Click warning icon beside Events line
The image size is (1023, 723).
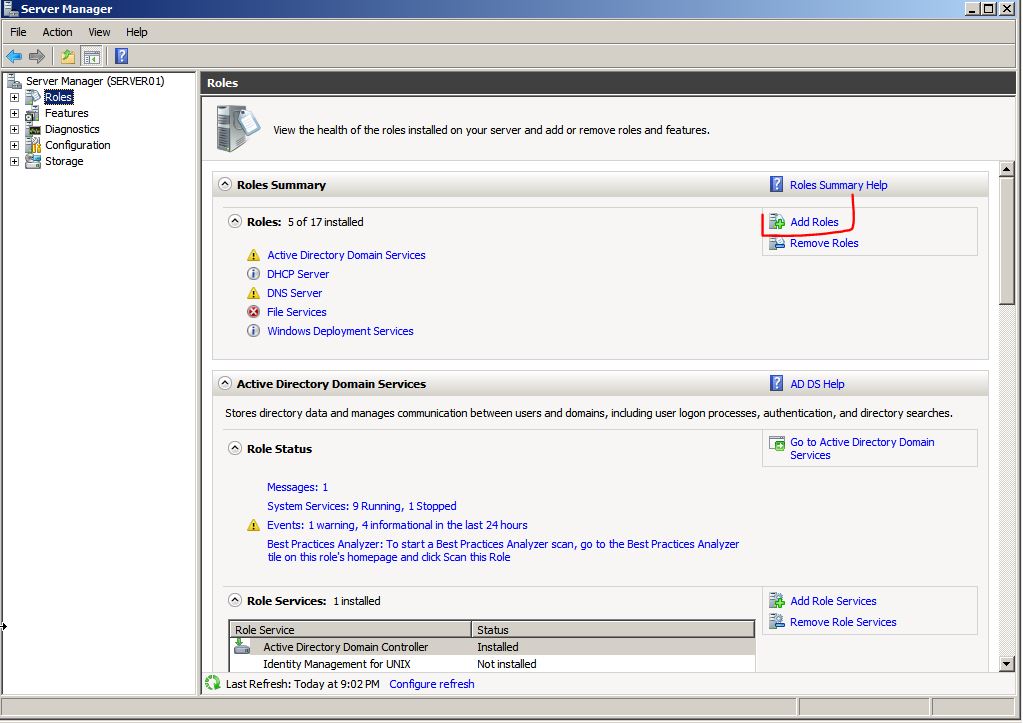253,525
